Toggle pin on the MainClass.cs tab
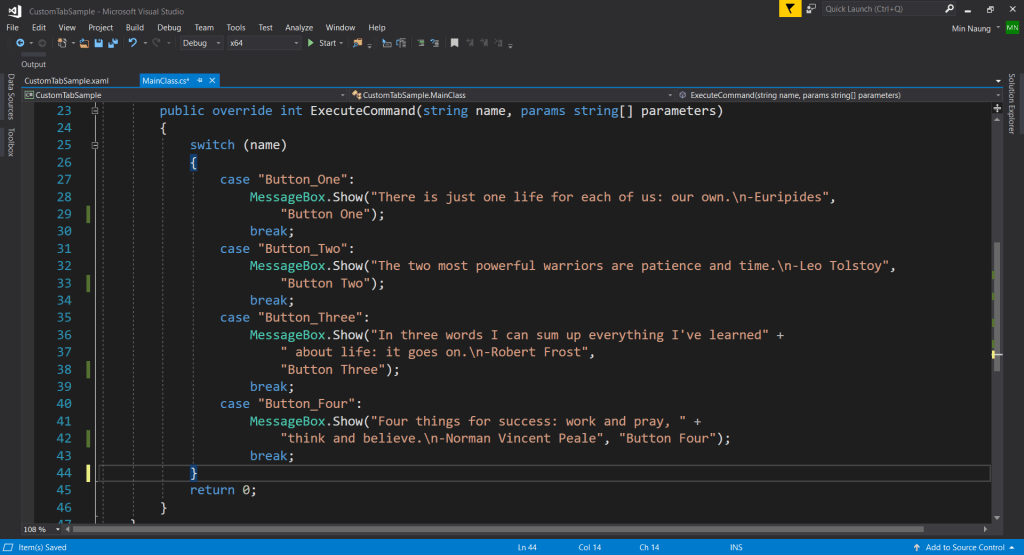1024x555 pixels. click(200, 80)
